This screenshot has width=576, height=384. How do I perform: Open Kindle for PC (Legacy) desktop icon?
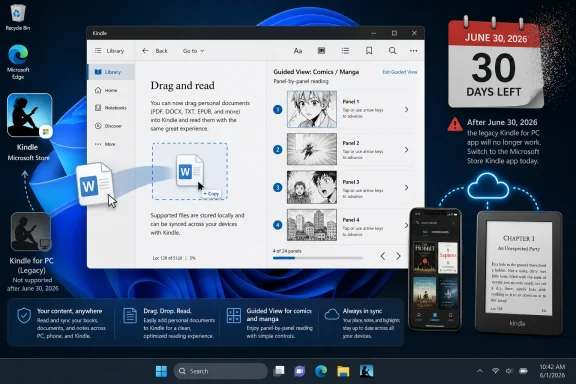(x=30, y=232)
